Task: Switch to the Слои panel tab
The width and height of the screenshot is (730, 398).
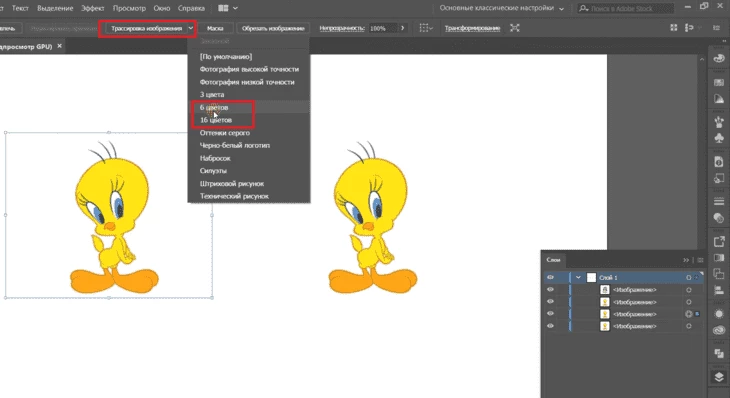Action: pos(553,260)
